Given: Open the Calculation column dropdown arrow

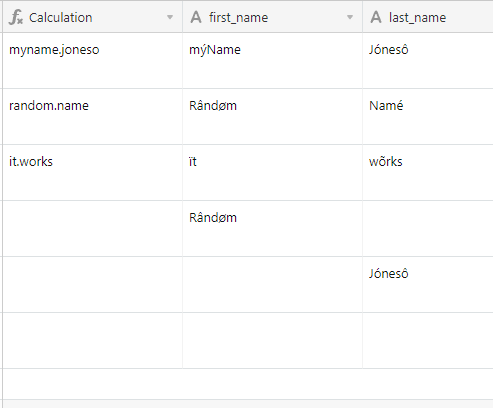Looking at the screenshot, I should point(170,17).
